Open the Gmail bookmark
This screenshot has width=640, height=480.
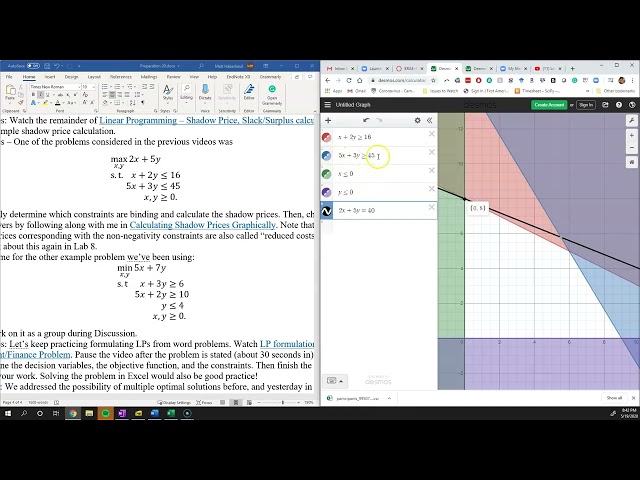click(x=356, y=91)
